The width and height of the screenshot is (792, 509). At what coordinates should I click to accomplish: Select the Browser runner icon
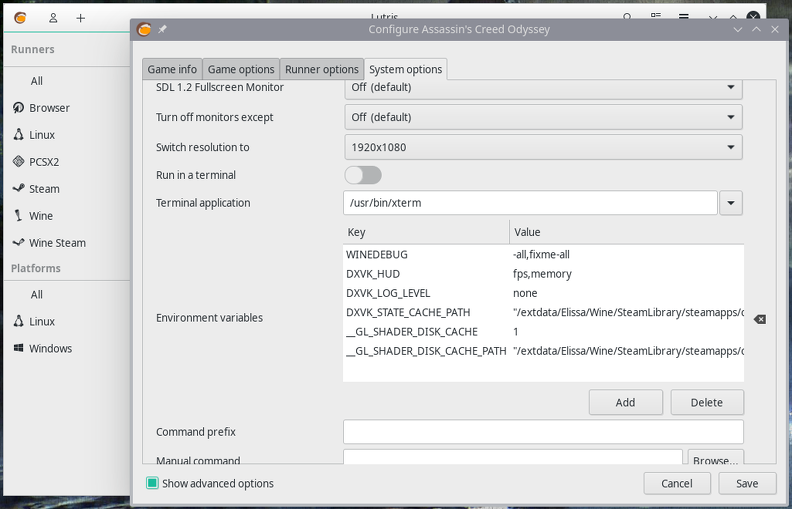pos(18,108)
